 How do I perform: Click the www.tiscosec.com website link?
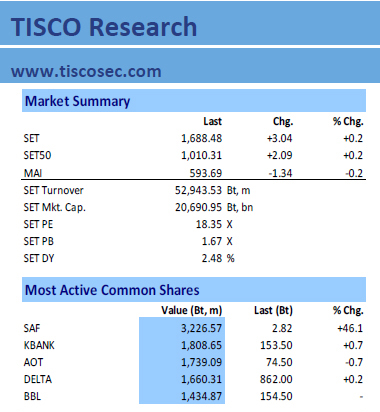[x=86, y=71]
